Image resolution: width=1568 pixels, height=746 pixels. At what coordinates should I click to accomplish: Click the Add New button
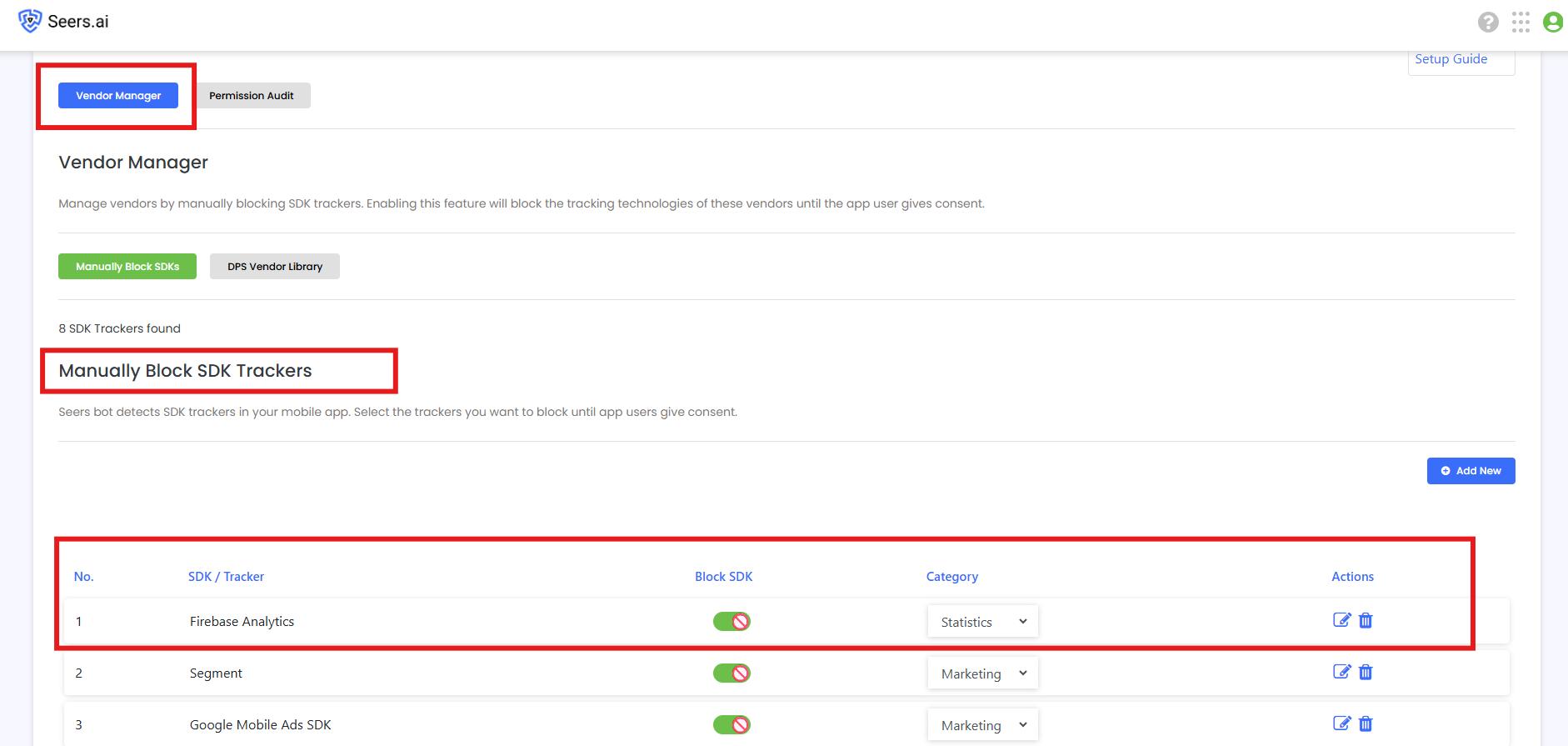(1471, 471)
